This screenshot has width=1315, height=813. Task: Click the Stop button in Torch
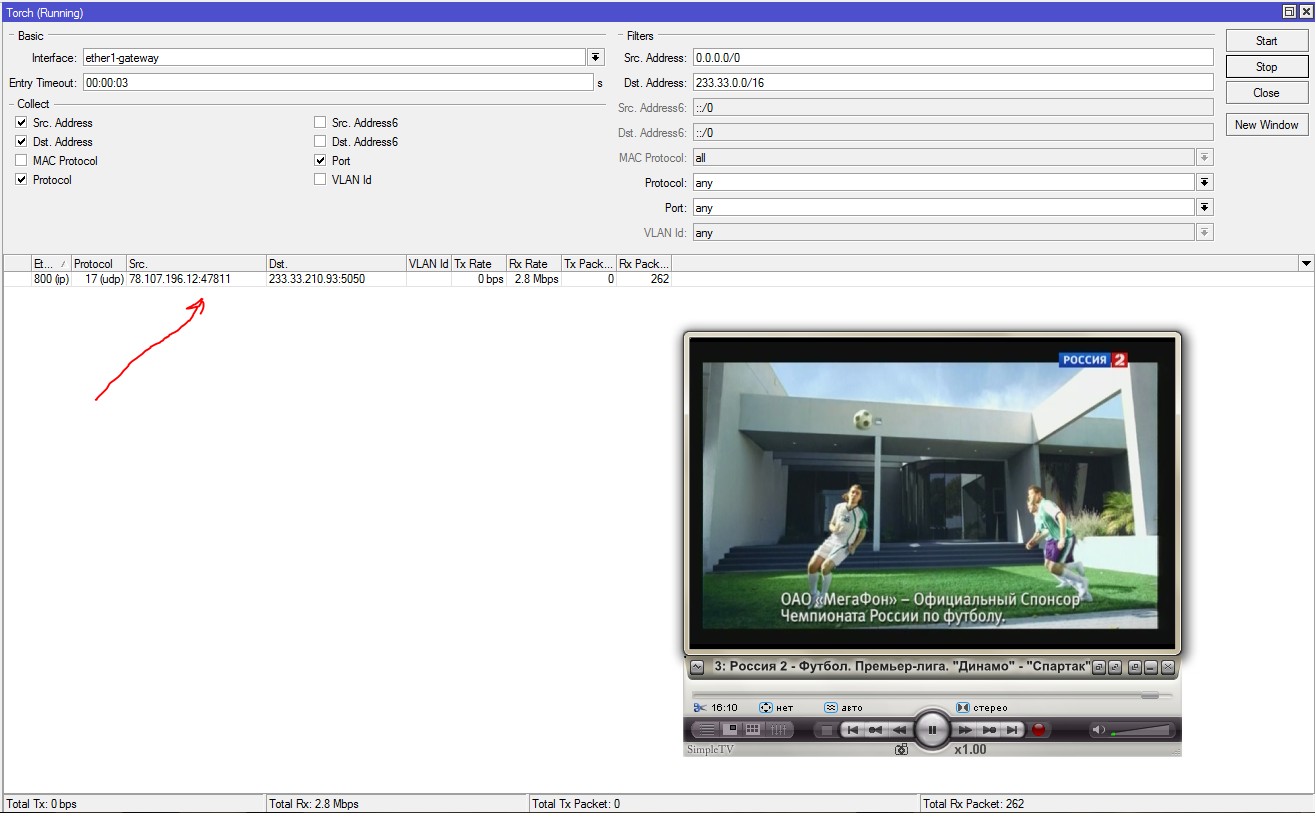tap(1267, 67)
